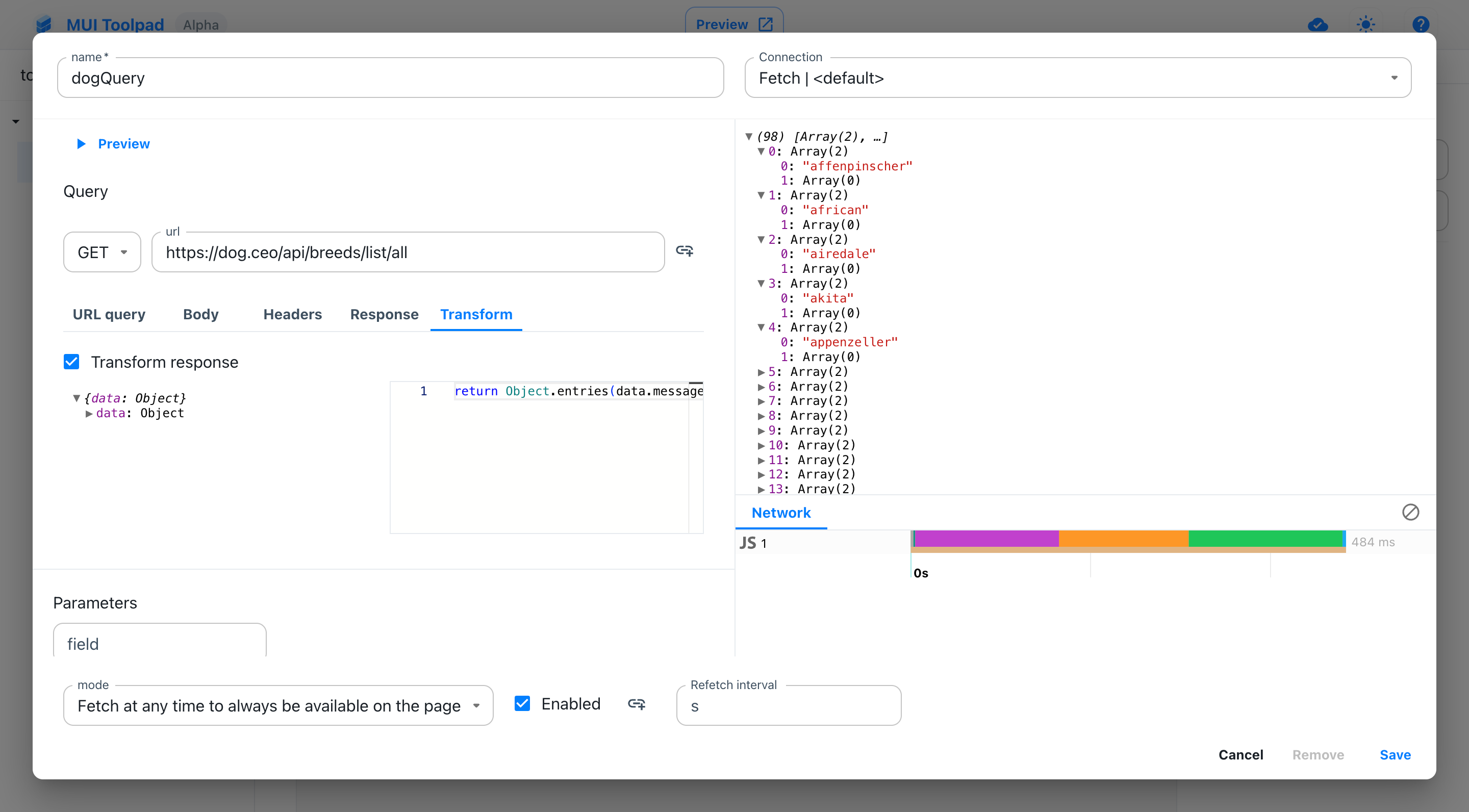Click the field parameter input

click(x=160, y=643)
